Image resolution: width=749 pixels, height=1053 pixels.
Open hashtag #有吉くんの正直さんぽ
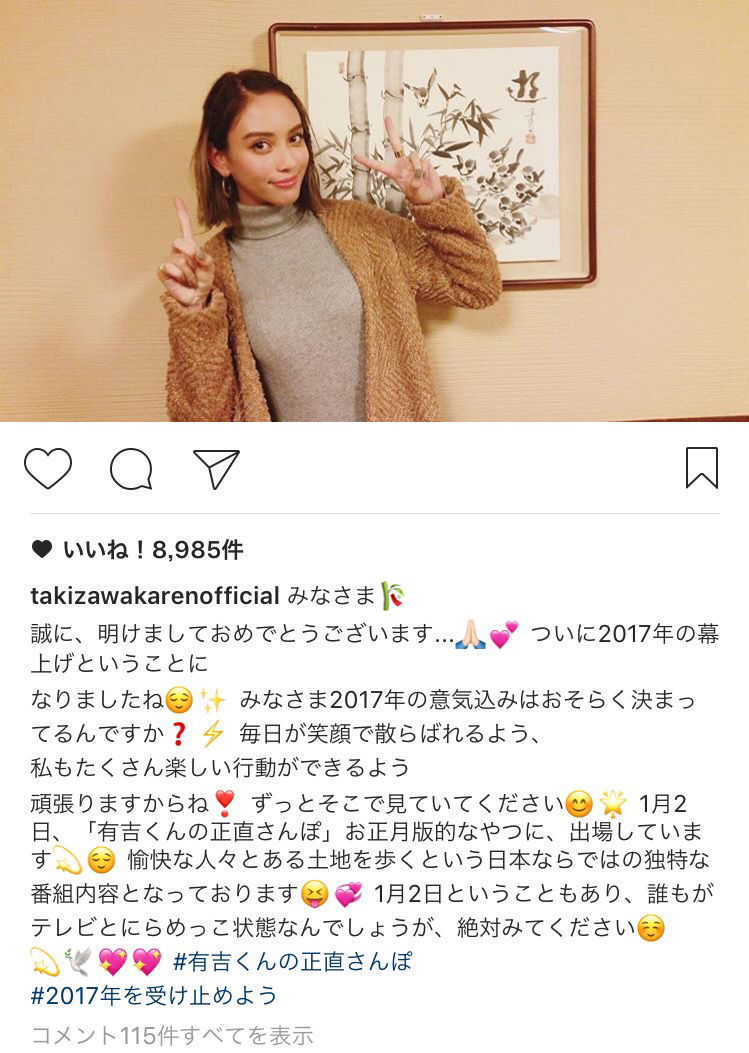[x=293, y=961]
